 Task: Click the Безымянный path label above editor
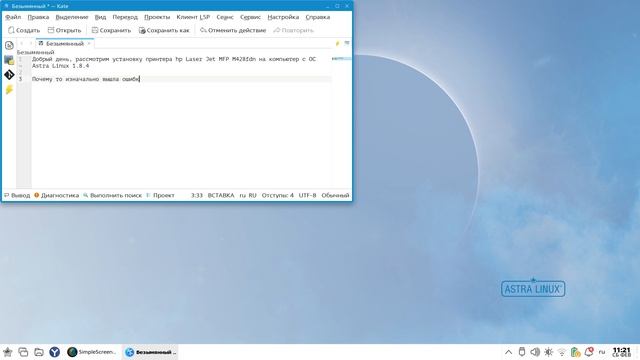[35, 52]
